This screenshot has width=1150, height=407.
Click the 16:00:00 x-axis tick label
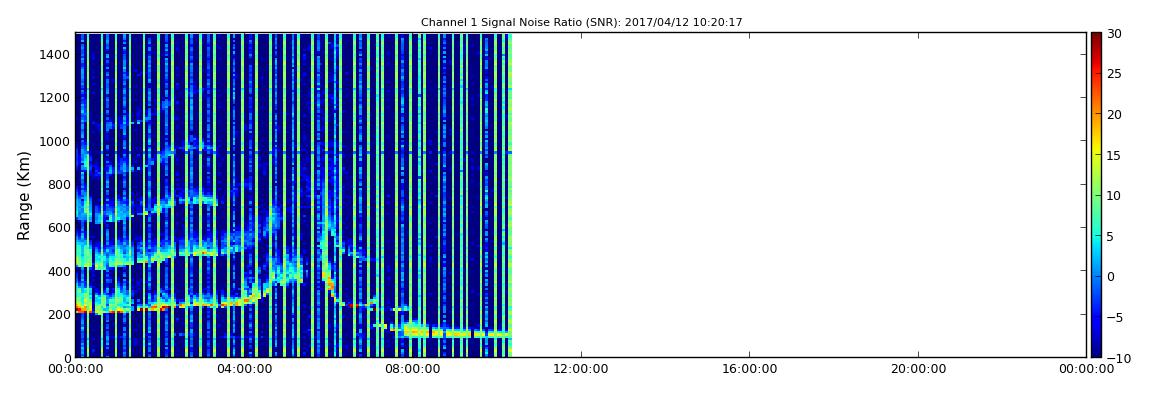click(749, 370)
